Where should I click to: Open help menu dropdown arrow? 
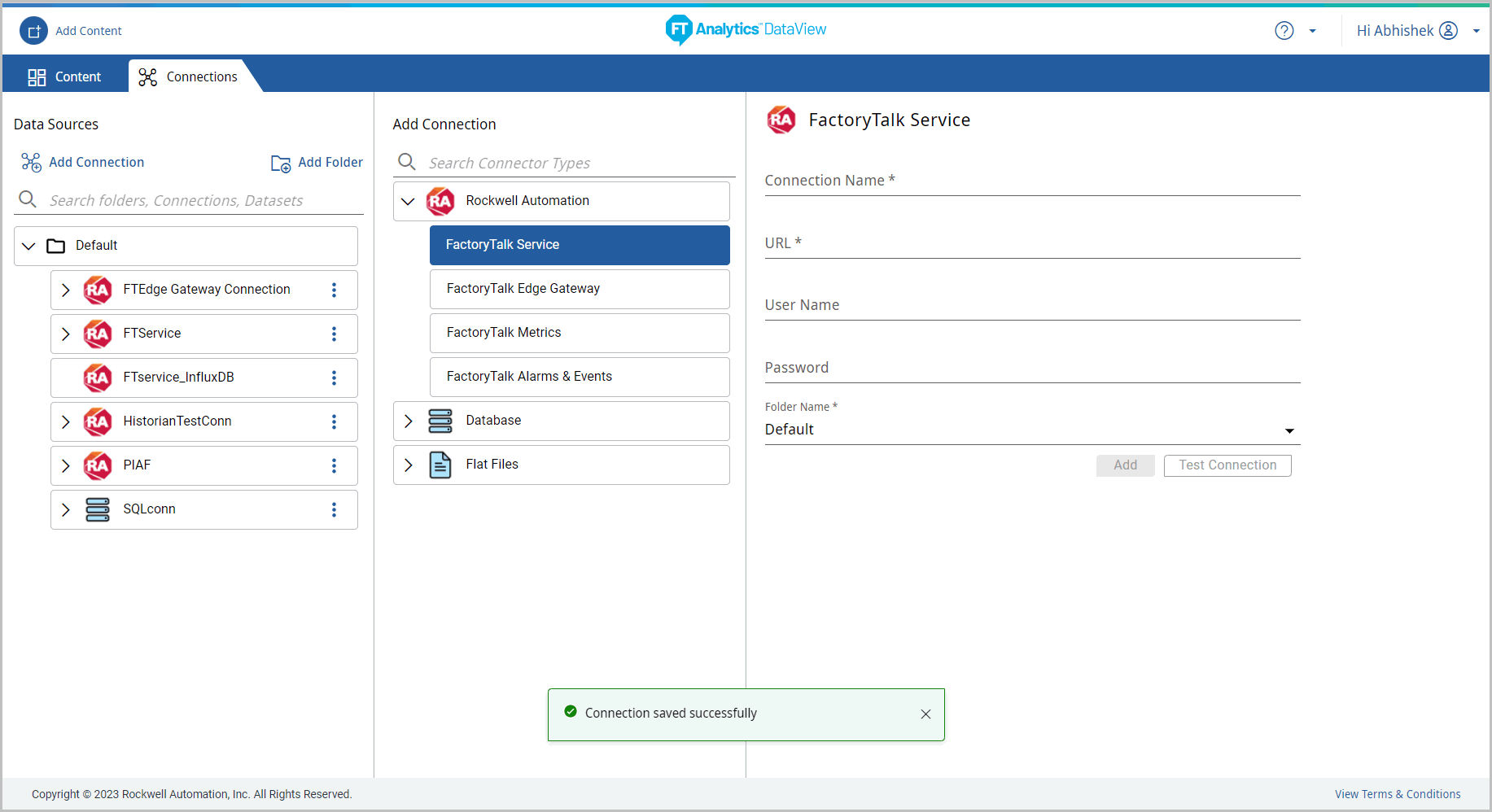[x=1312, y=31]
